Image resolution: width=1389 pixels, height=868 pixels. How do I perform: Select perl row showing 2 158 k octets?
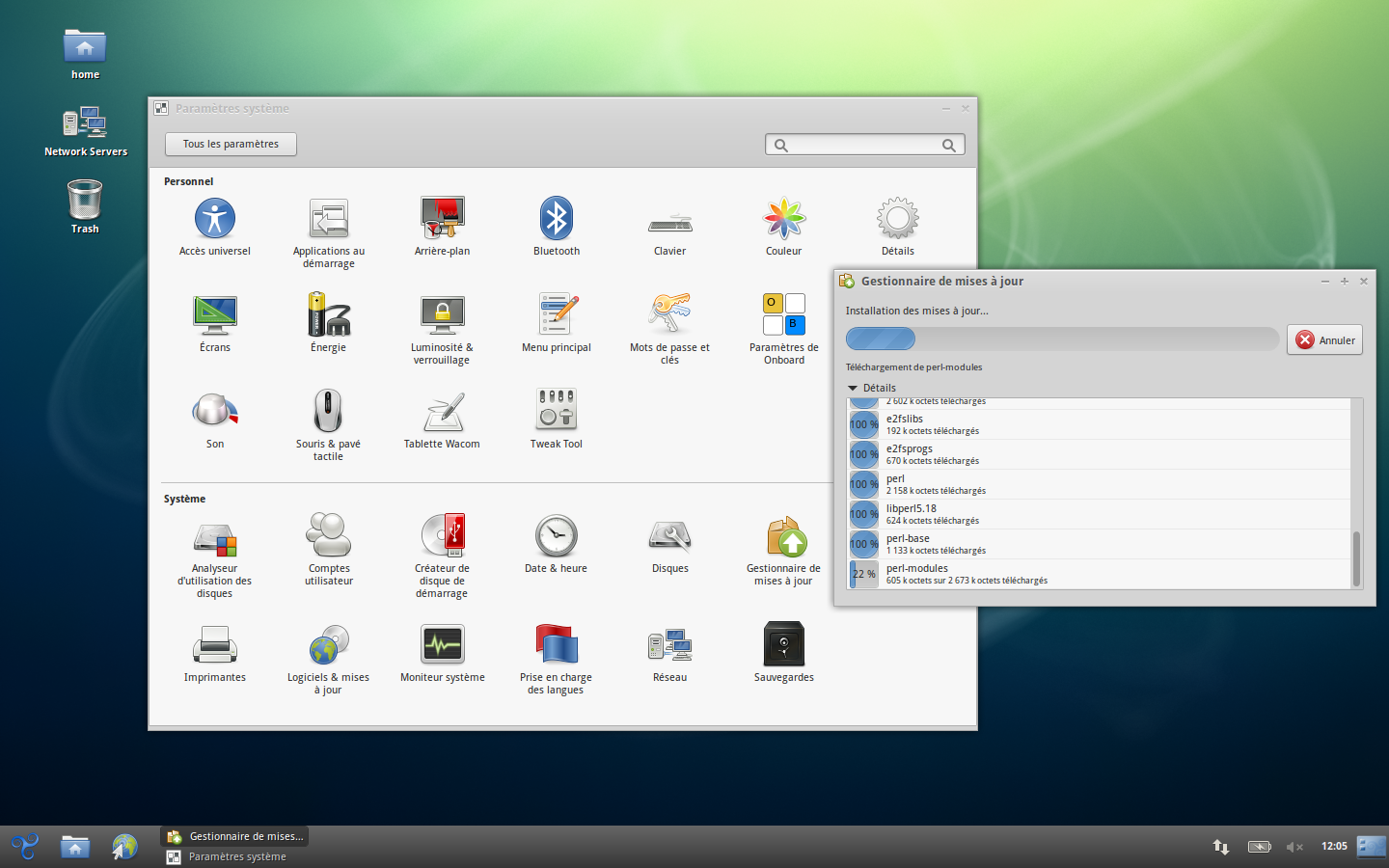point(1099,484)
